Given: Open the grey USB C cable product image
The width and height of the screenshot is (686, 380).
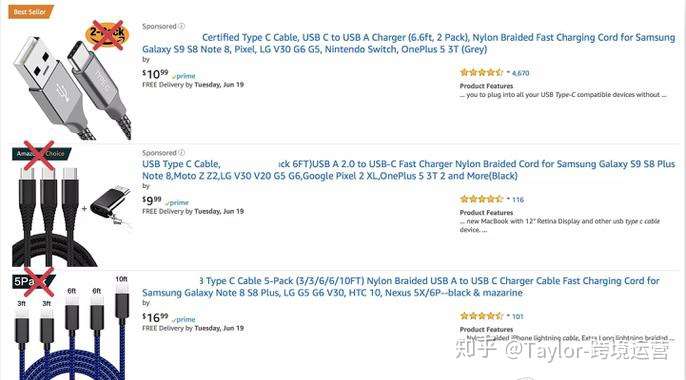Looking at the screenshot, I should coord(72,81).
